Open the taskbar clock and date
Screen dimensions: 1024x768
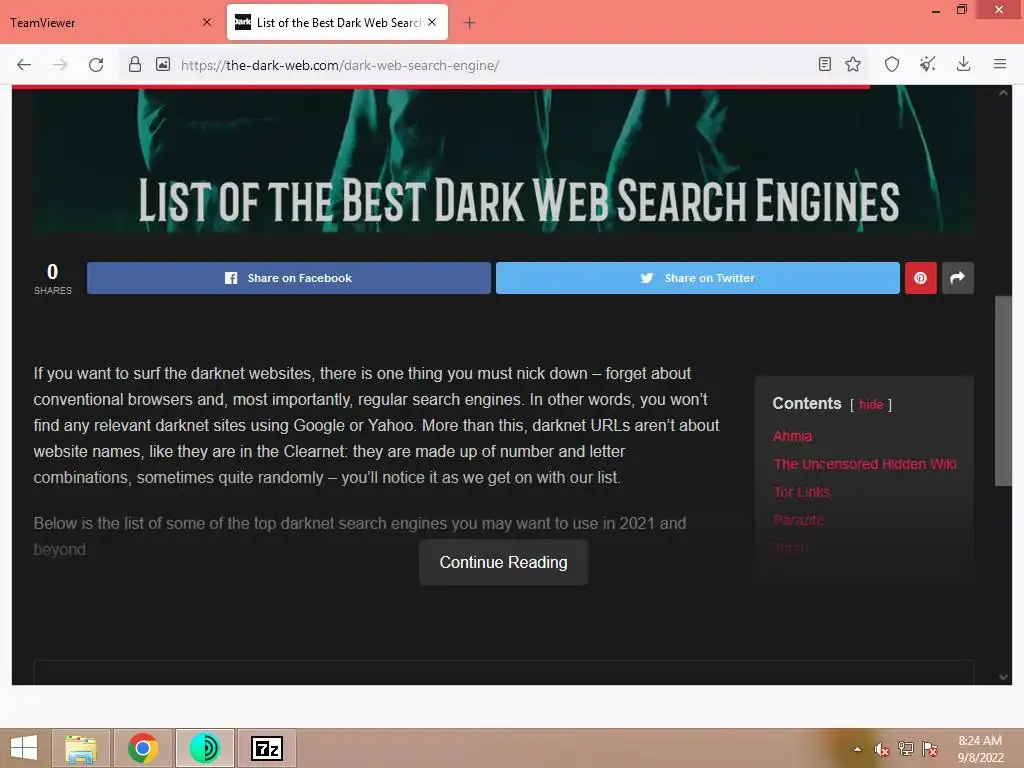[x=980, y=749]
